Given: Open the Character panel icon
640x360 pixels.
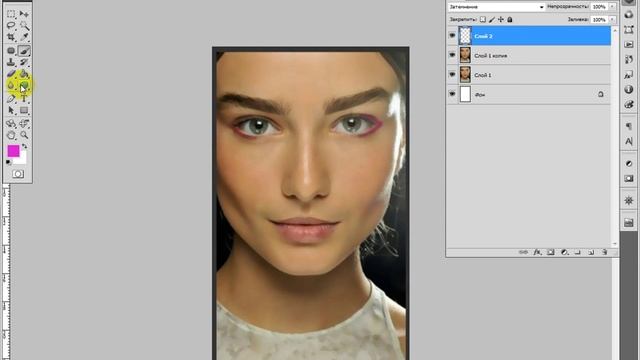Looking at the screenshot, I should tap(629, 141).
